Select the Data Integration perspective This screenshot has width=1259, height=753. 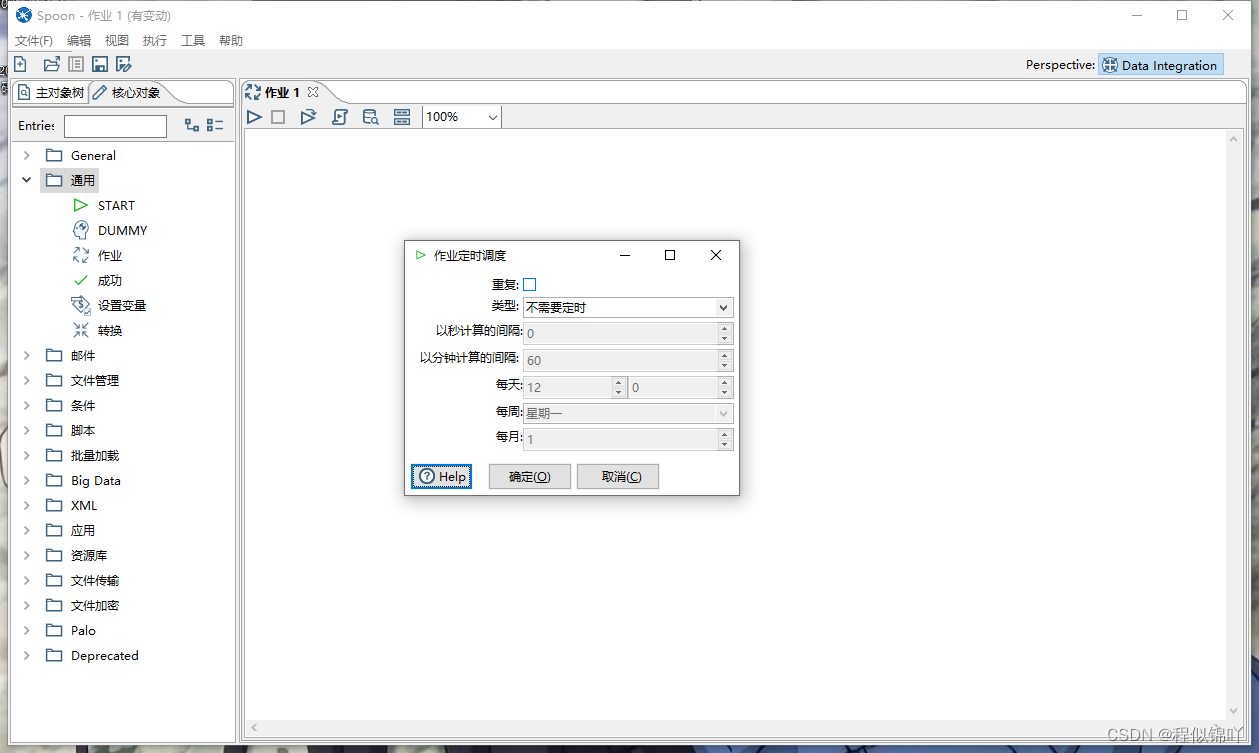pyautogui.click(x=1160, y=65)
